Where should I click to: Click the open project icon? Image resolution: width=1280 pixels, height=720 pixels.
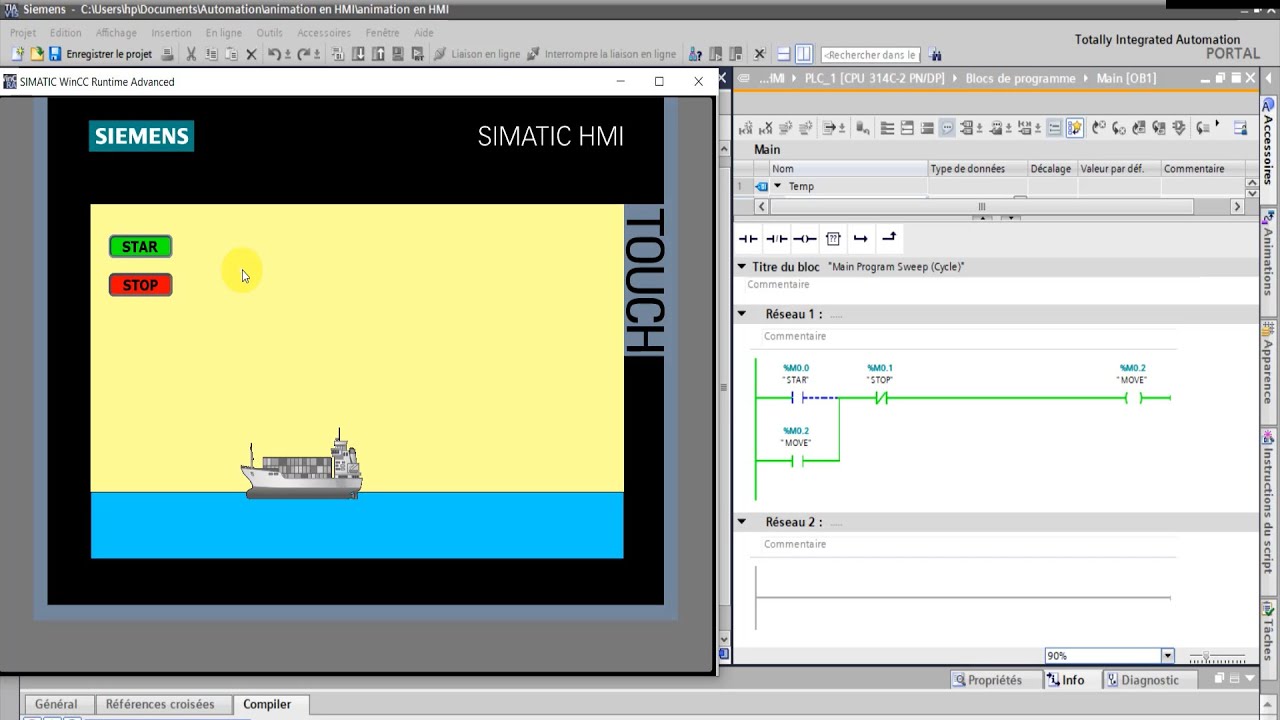pyautogui.click(x=36, y=54)
